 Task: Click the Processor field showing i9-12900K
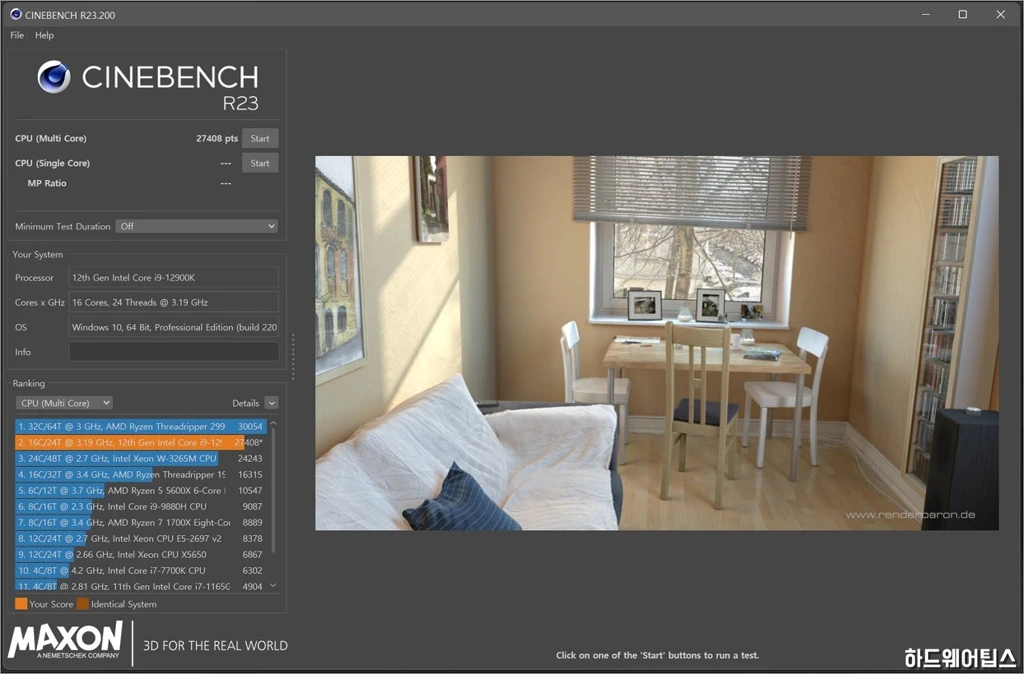click(174, 278)
